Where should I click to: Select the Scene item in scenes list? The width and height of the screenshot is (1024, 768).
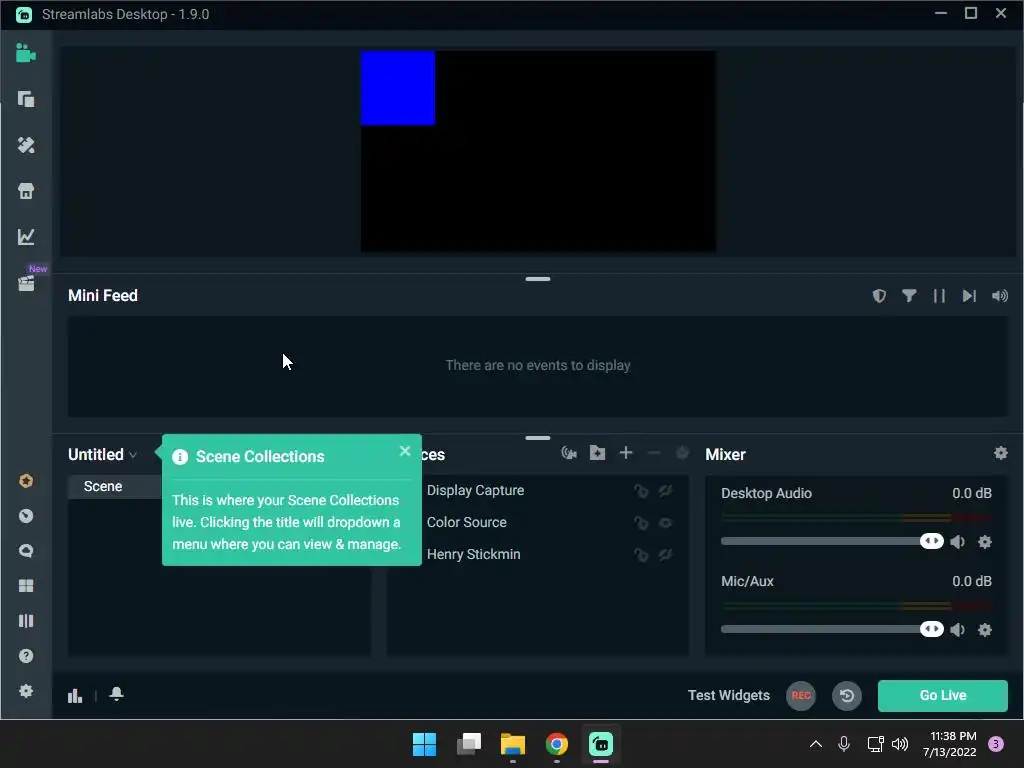(116, 487)
